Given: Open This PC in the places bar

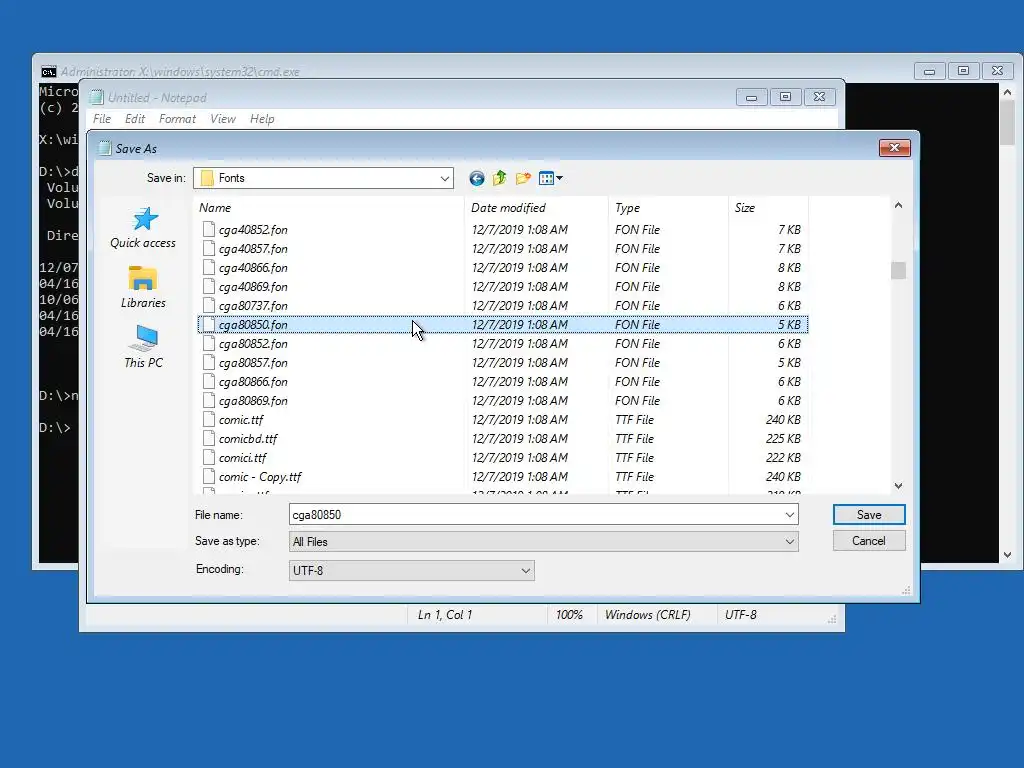Looking at the screenshot, I should click(143, 347).
